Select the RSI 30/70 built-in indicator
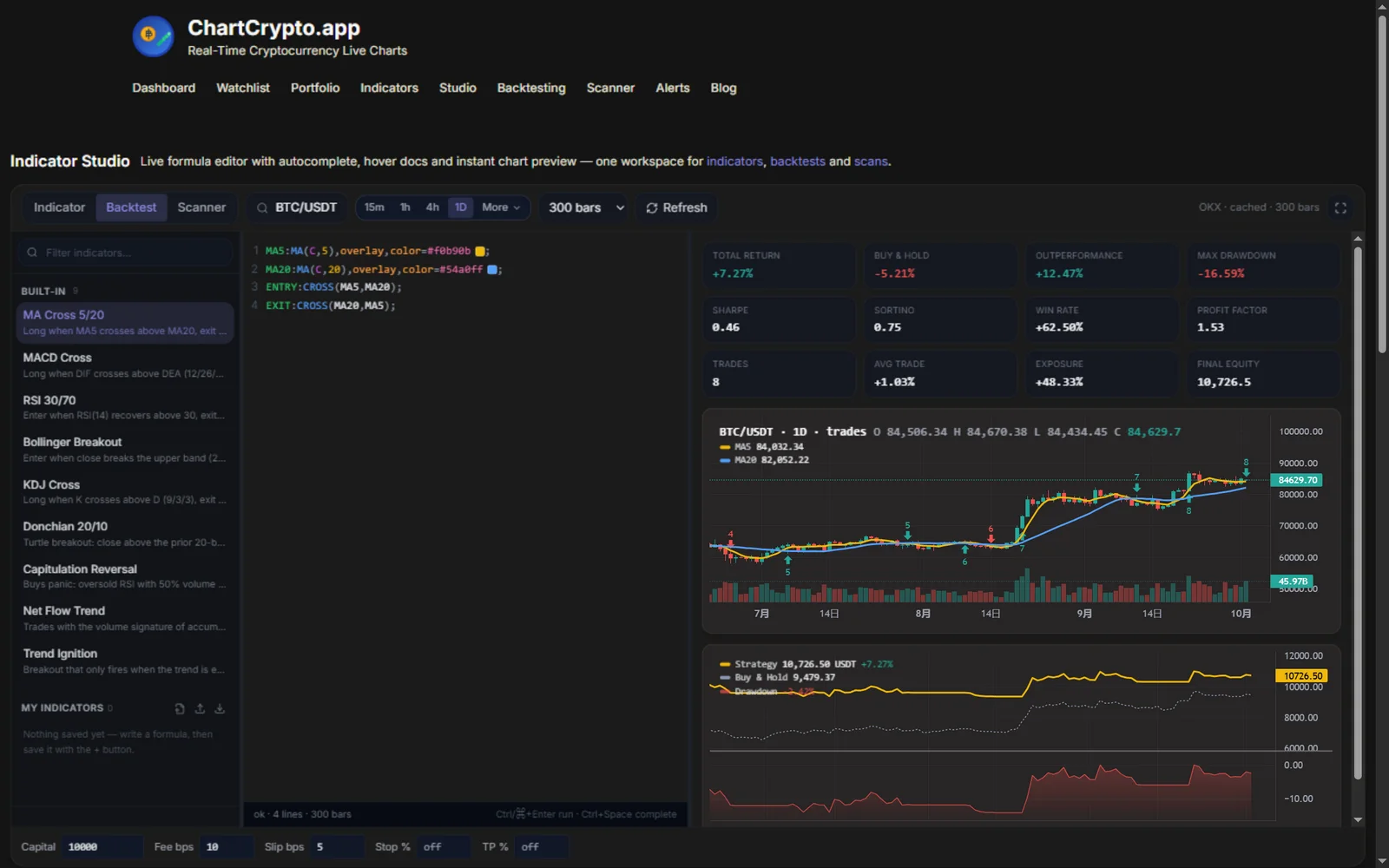The image size is (1389, 868). click(x=125, y=407)
